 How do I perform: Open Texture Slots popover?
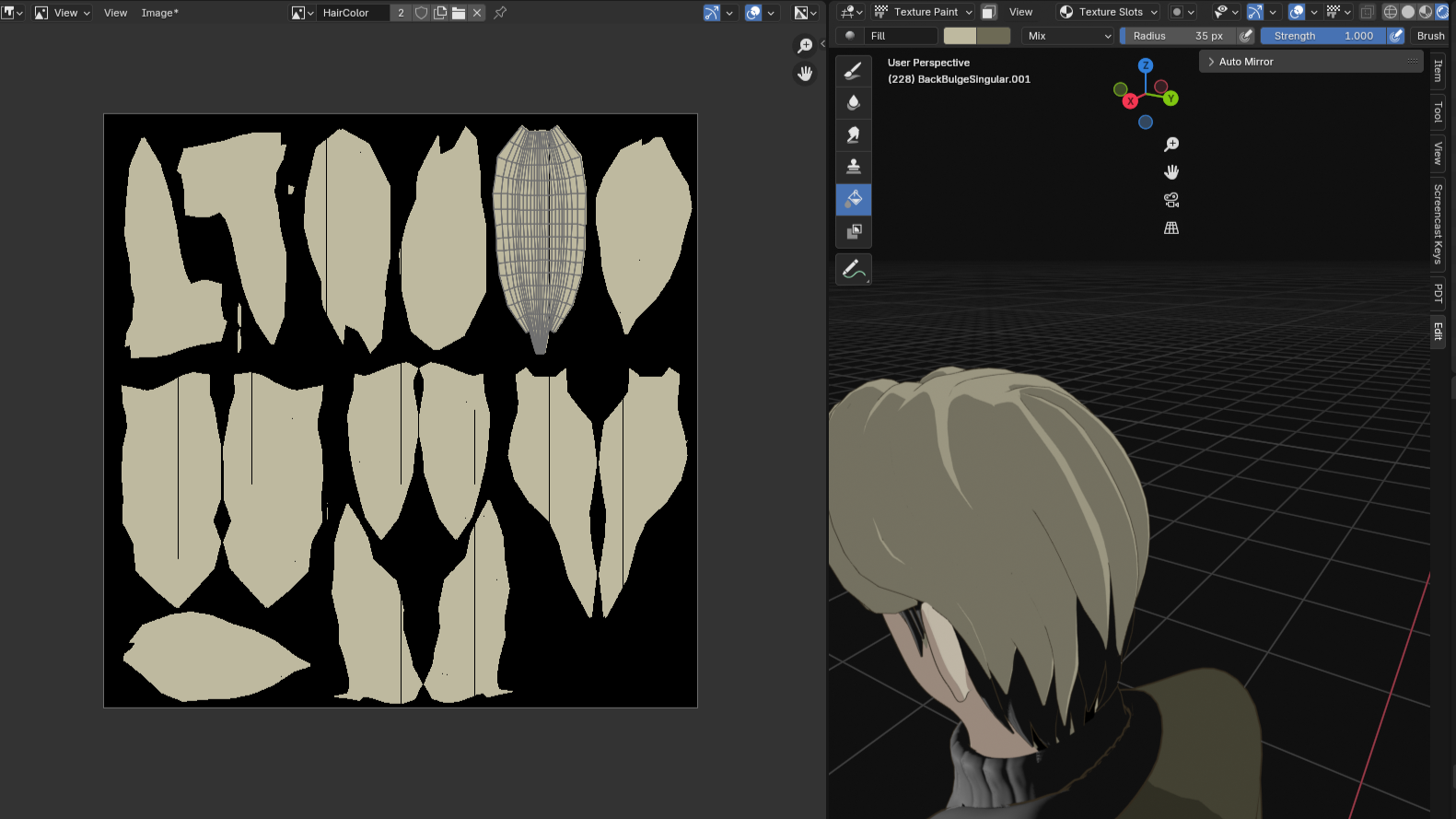tap(1108, 12)
